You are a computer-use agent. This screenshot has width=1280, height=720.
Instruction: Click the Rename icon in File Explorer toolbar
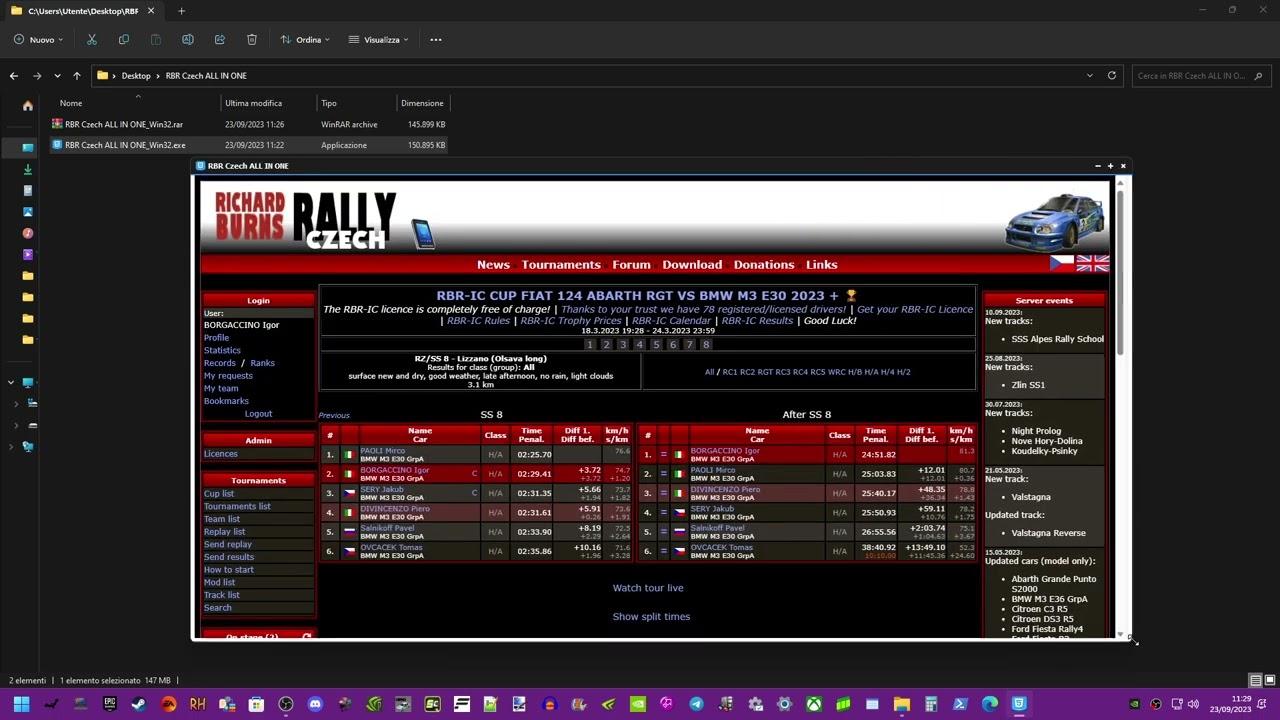[187, 40]
